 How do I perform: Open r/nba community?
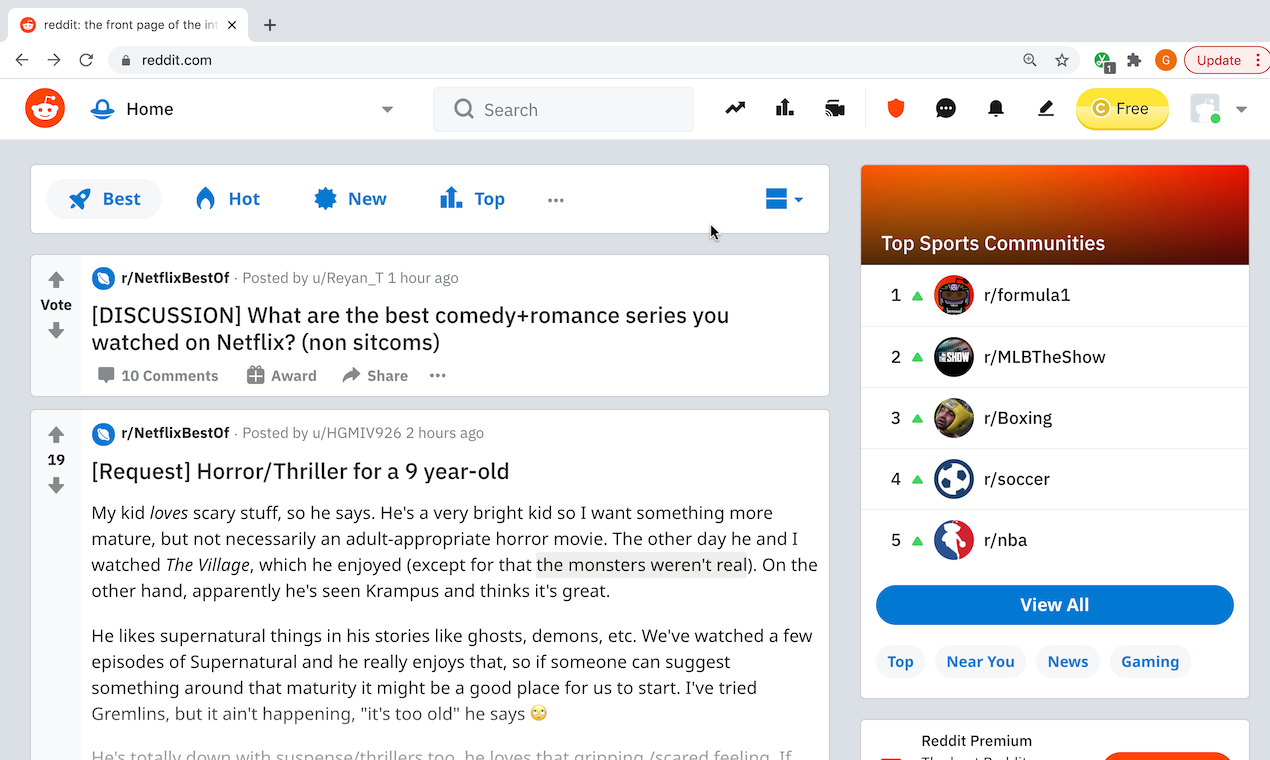1005,540
